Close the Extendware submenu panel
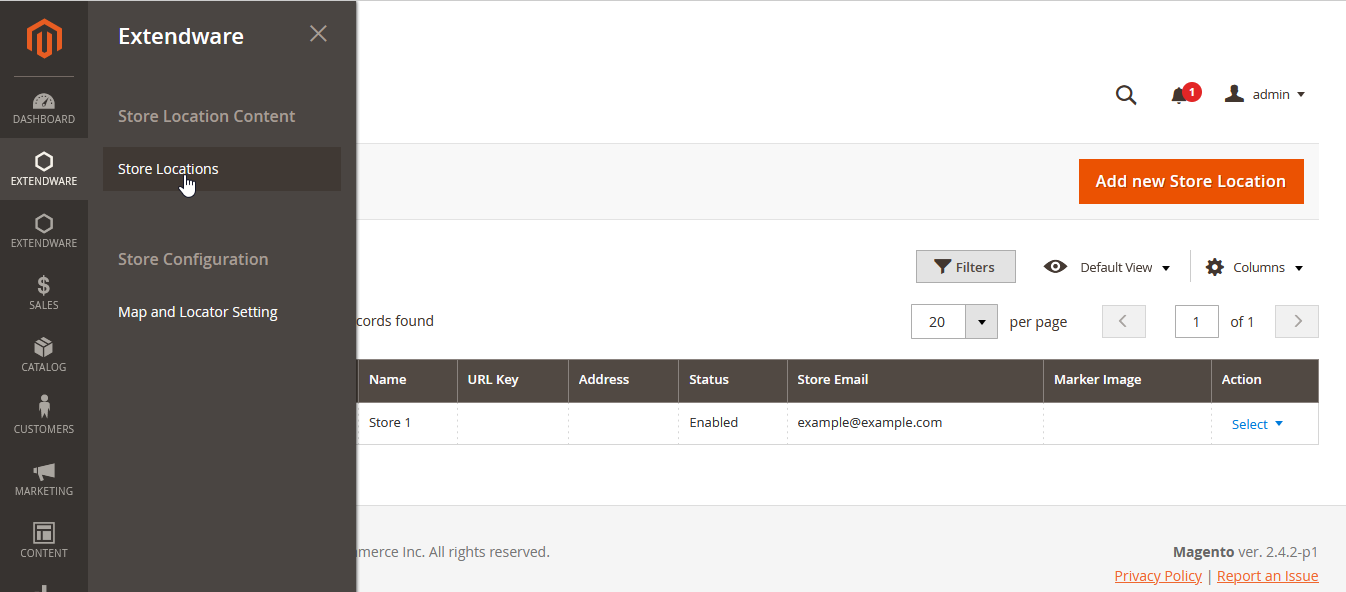This screenshot has height=592, width=1346. click(318, 34)
